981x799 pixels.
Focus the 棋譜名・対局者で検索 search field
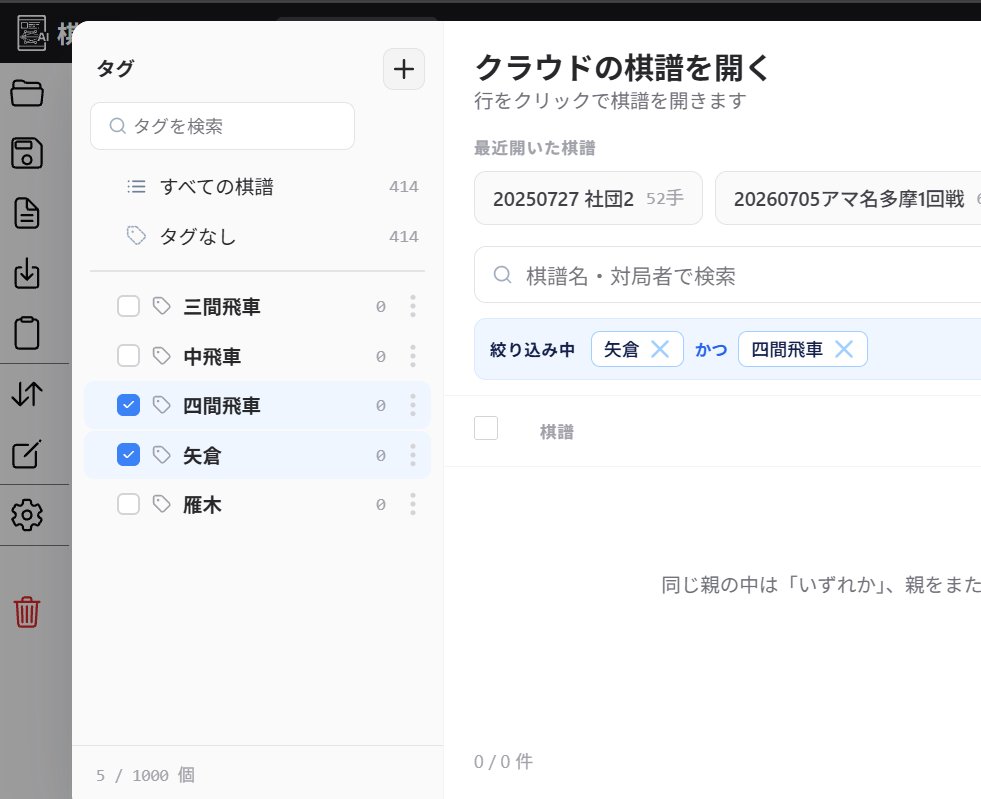pos(728,275)
